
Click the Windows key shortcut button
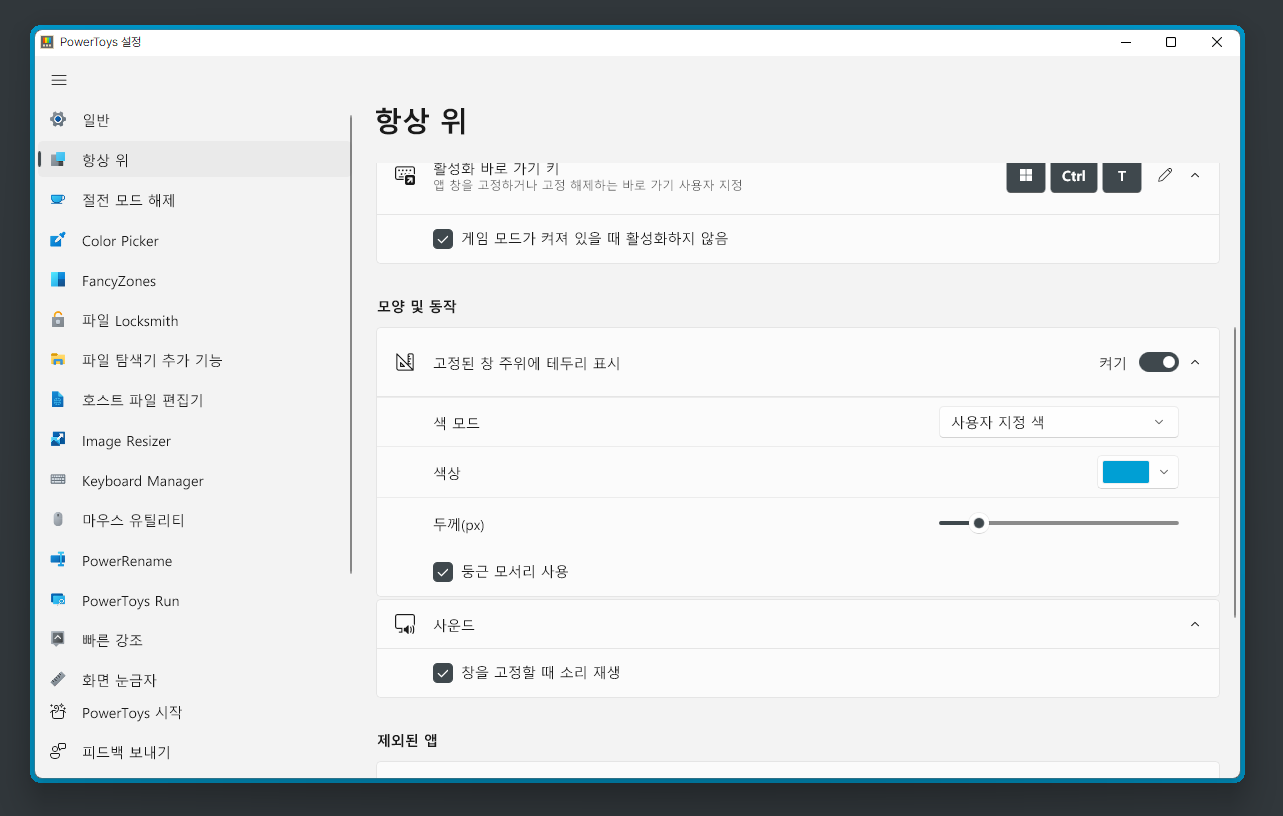pos(1025,176)
